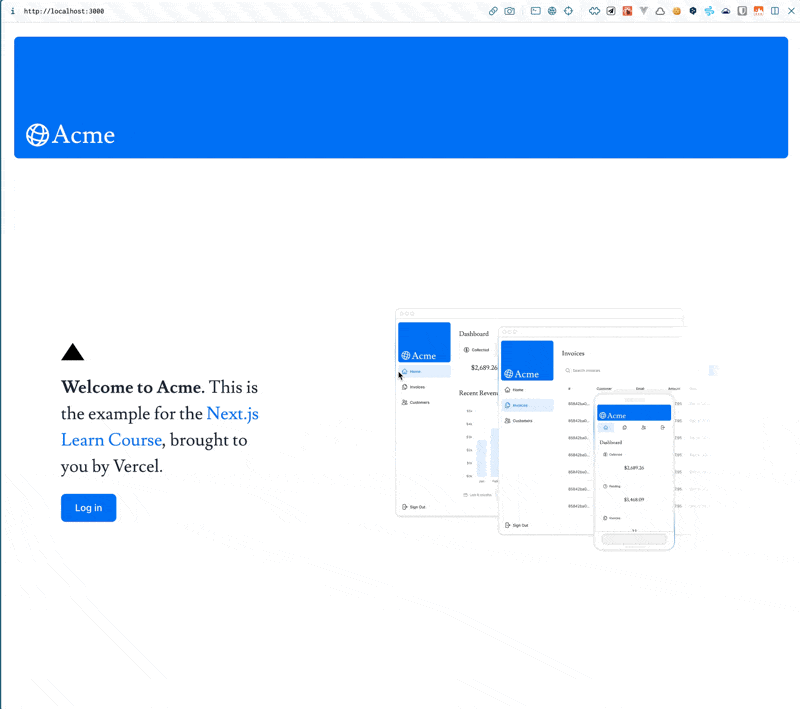Open the Next.js Learn Course link
The height and width of the screenshot is (709, 800).
coord(160,426)
